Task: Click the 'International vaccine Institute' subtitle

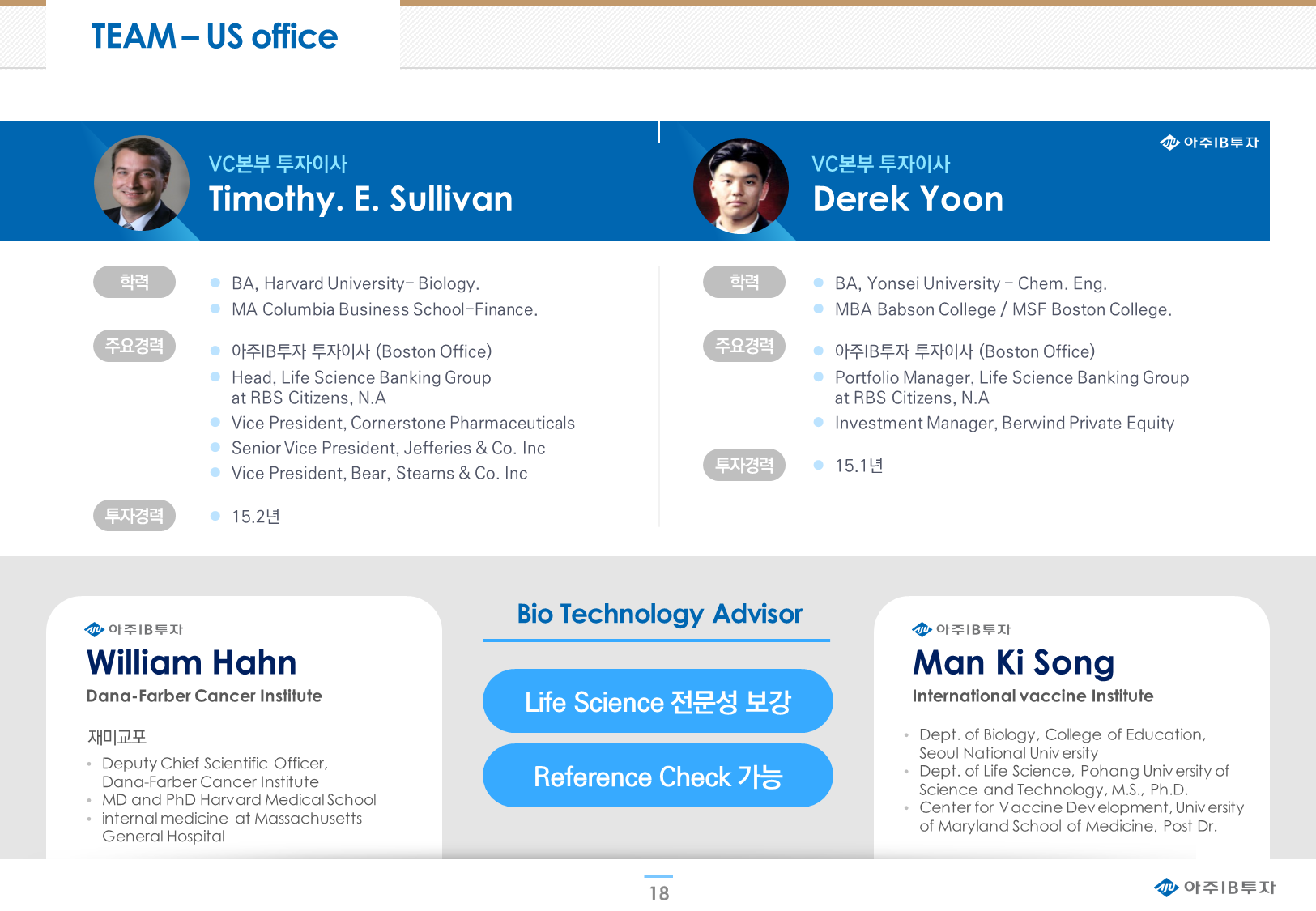Action: tap(1033, 696)
